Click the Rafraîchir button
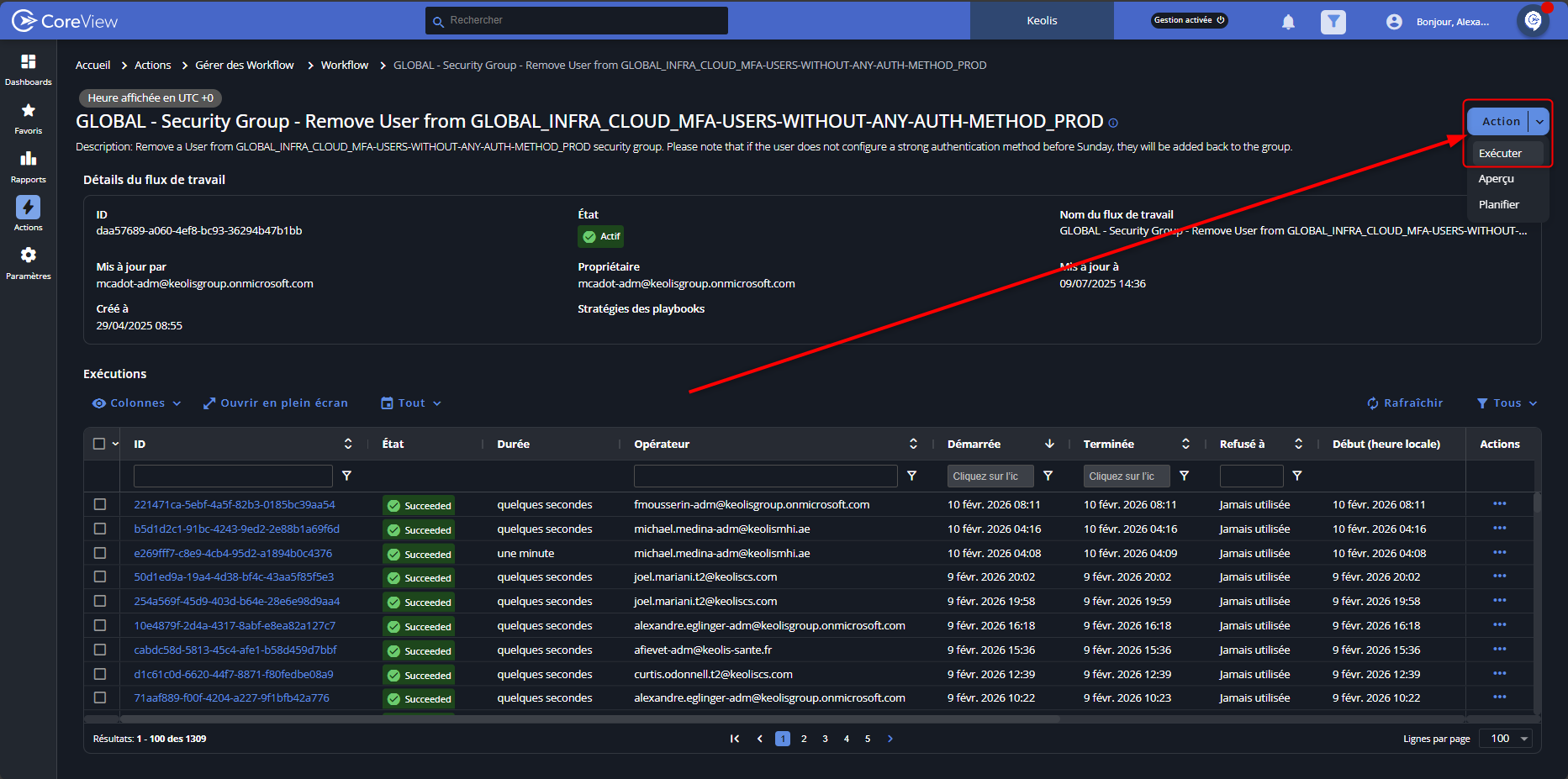Image resolution: width=1568 pixels, height=779 pixels. (x=1405, y=403)
